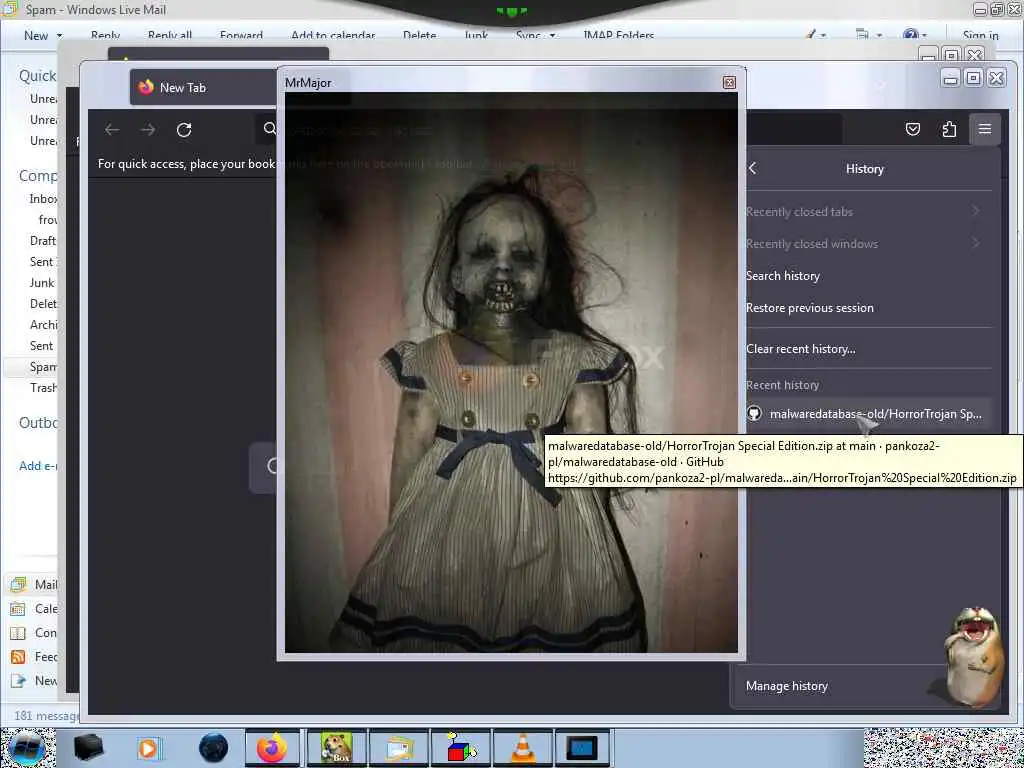The height and width of the screenshot is (768, 1024).
Task: Open VLC media player from taskbar
Action: [522, 748]
